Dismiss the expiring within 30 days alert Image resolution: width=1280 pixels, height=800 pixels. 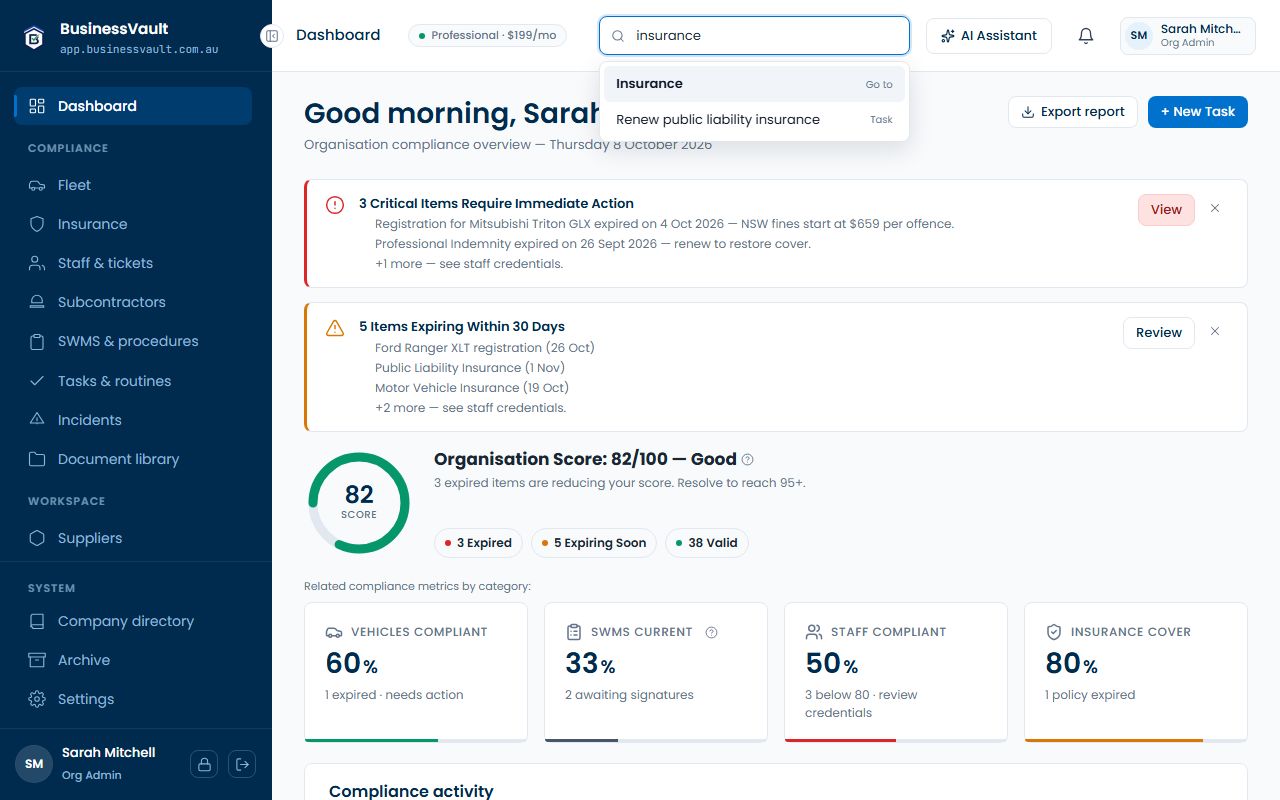tap(1215, 331)
